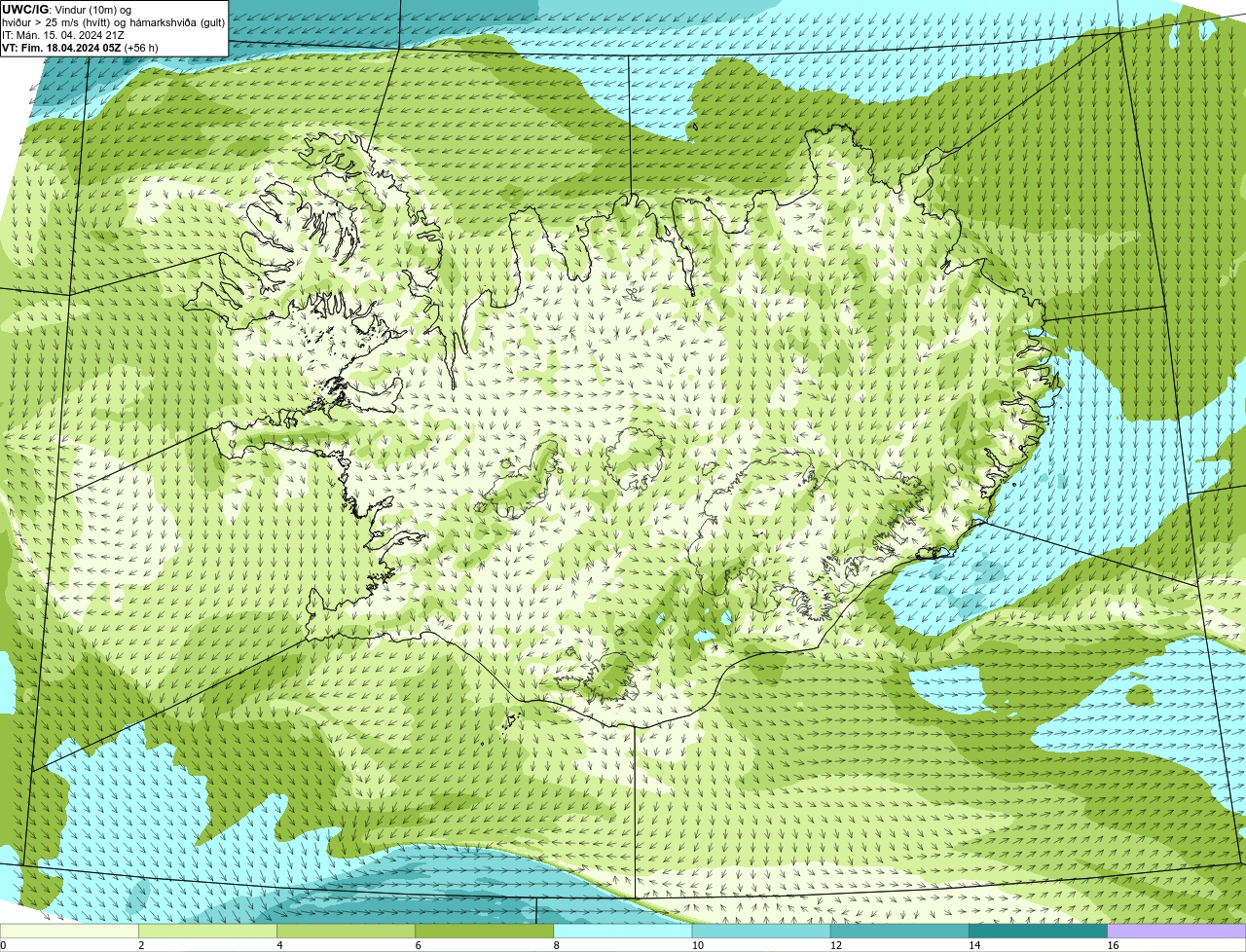Click the legend scale label "2"
This screenshot has height=952, width=1246.
click(x=141, y=945)
